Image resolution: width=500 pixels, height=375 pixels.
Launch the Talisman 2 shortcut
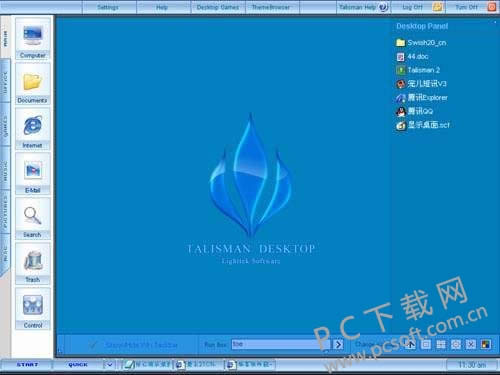[x=418, y=70]
